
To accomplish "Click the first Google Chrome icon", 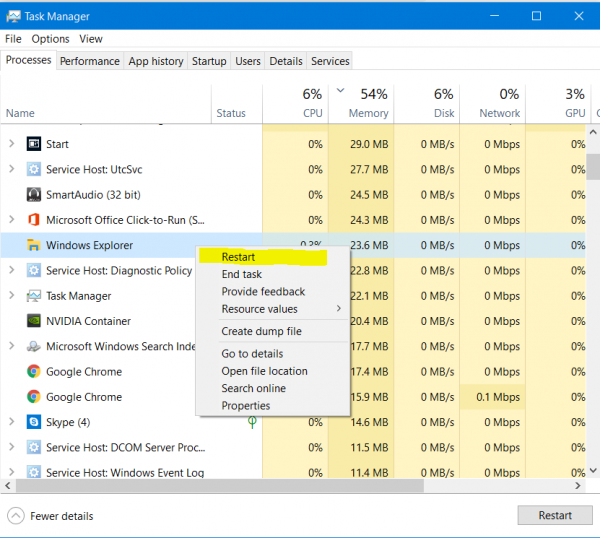I will (x=33, y=371).
